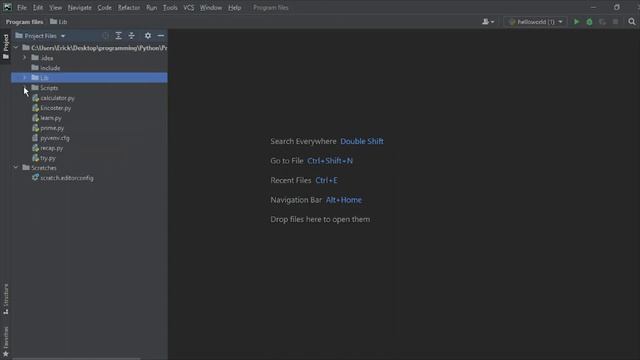Click the Alt+Home shortcut text

tap(344, 200)
